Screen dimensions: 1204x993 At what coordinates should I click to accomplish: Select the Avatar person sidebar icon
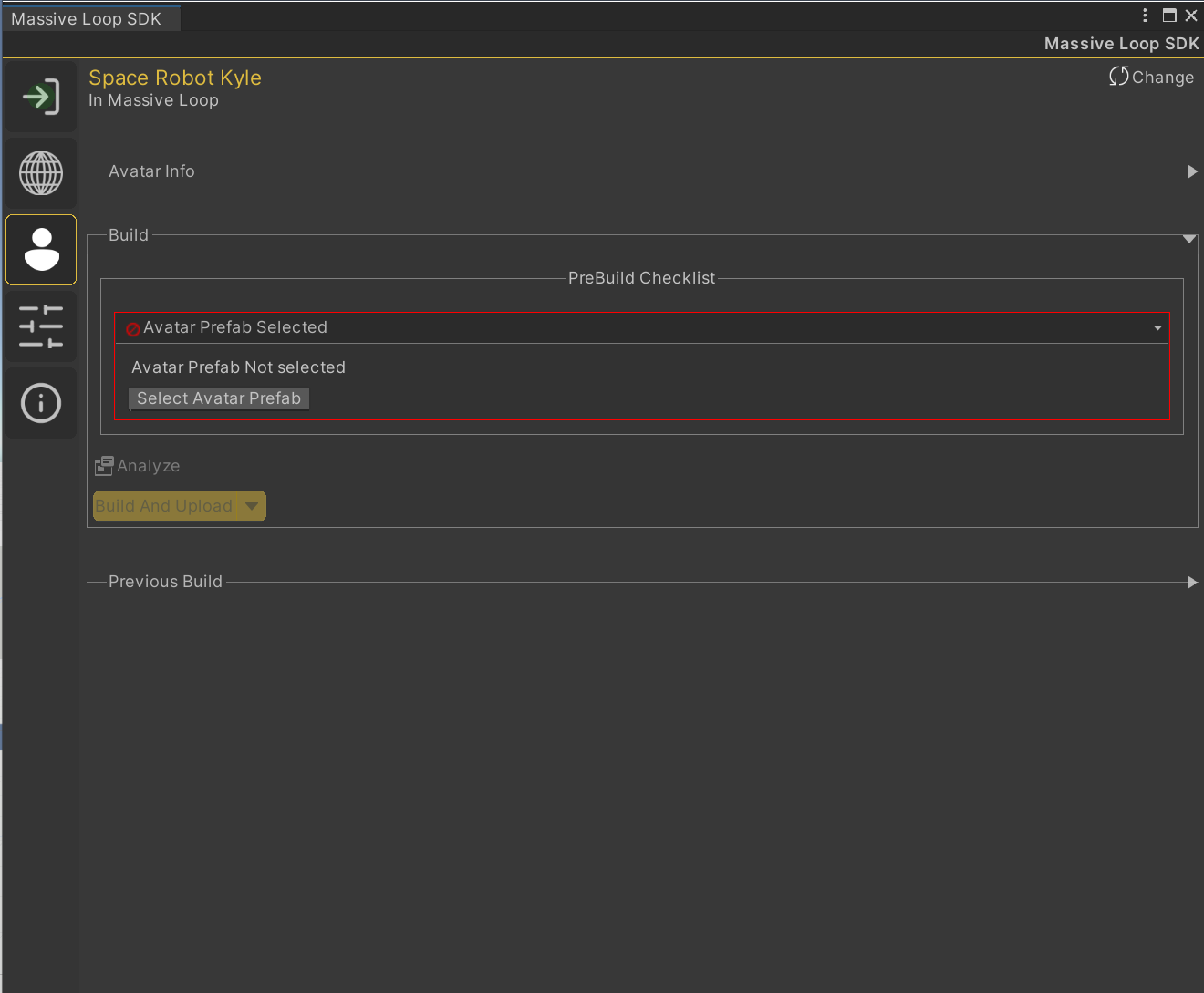pos(41,250)
